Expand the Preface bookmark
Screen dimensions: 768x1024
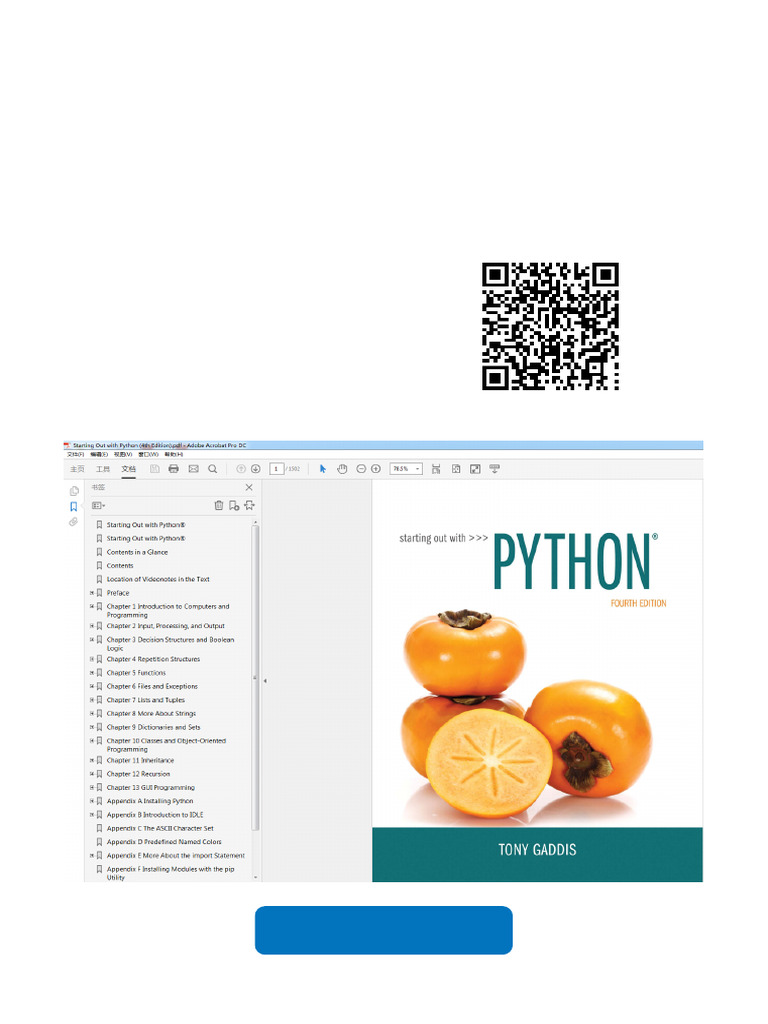point(92,593)
